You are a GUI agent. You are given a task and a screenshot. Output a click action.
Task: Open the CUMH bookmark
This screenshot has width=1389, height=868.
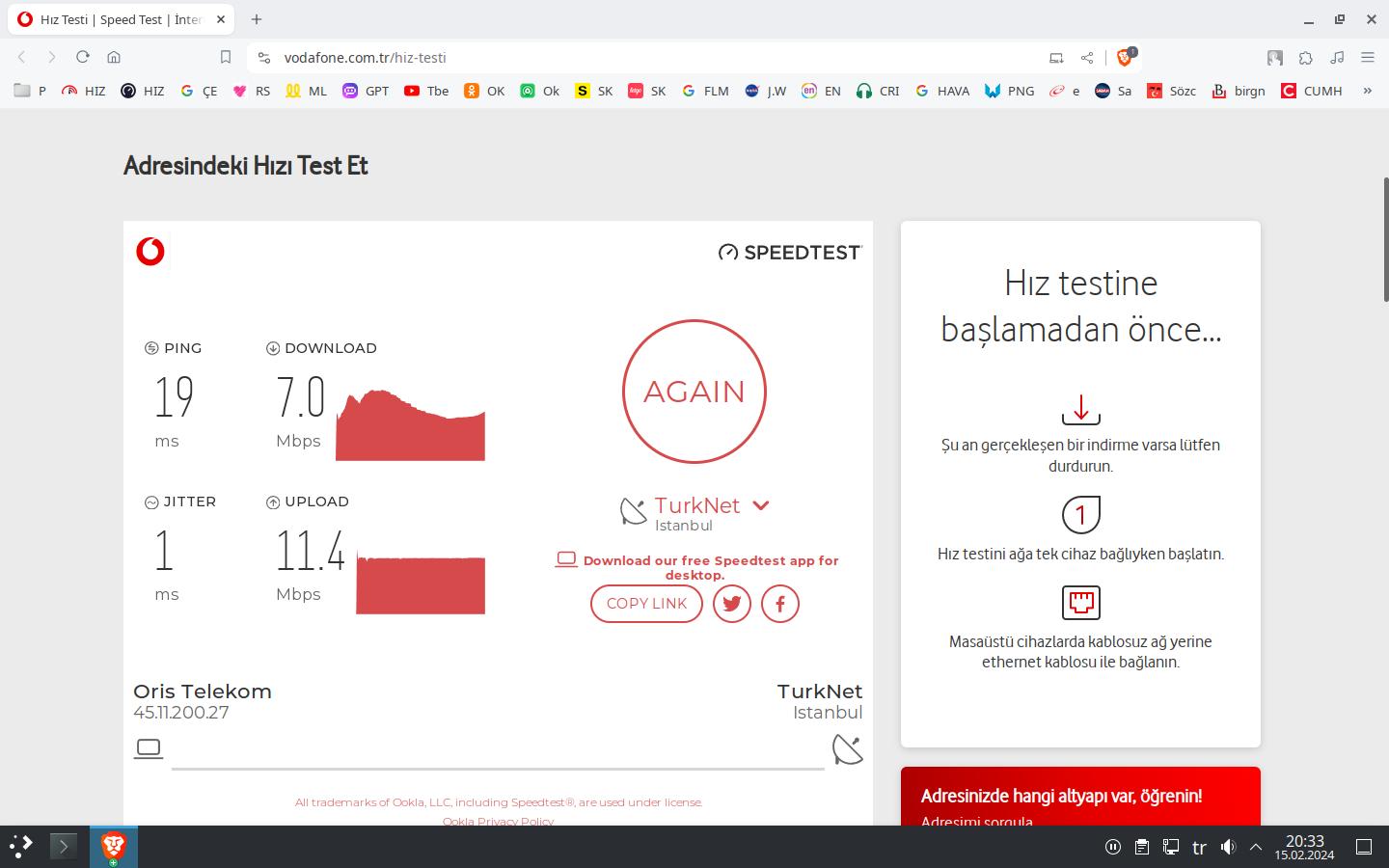pyautogui.click(x=1312, y=91)
